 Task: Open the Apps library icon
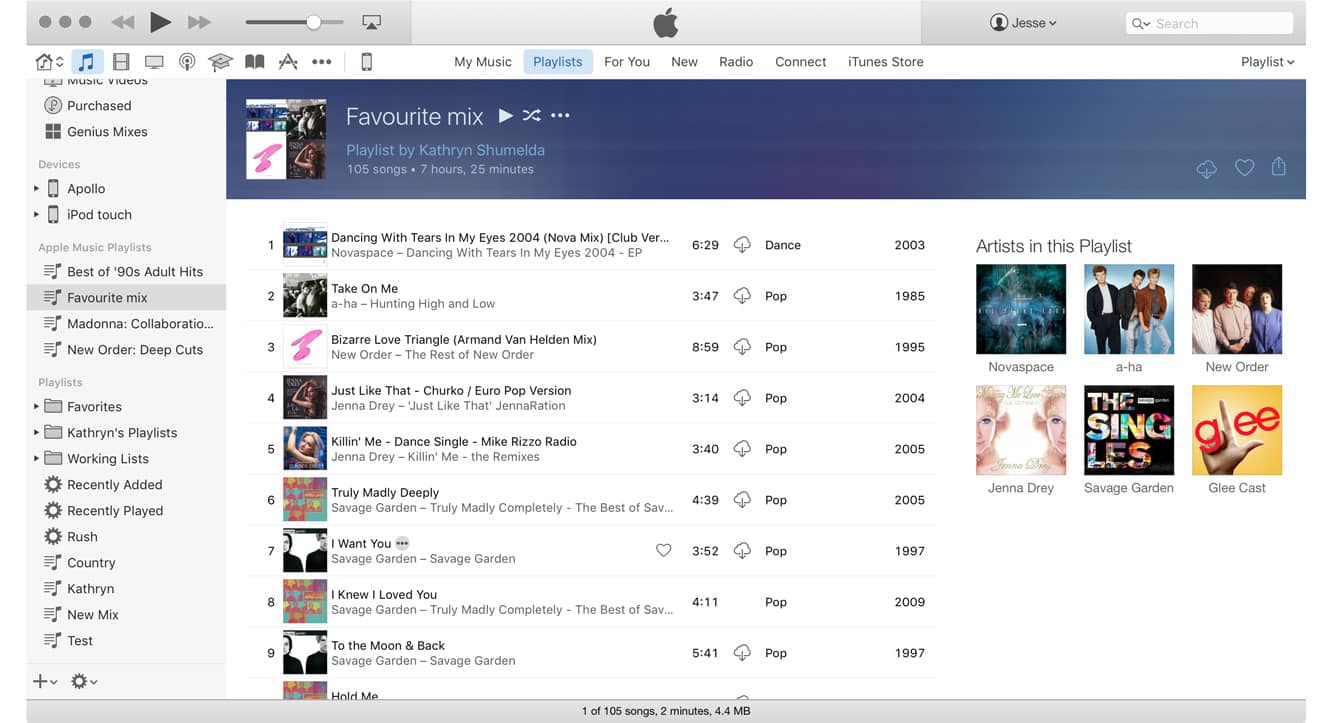[288, 62]
